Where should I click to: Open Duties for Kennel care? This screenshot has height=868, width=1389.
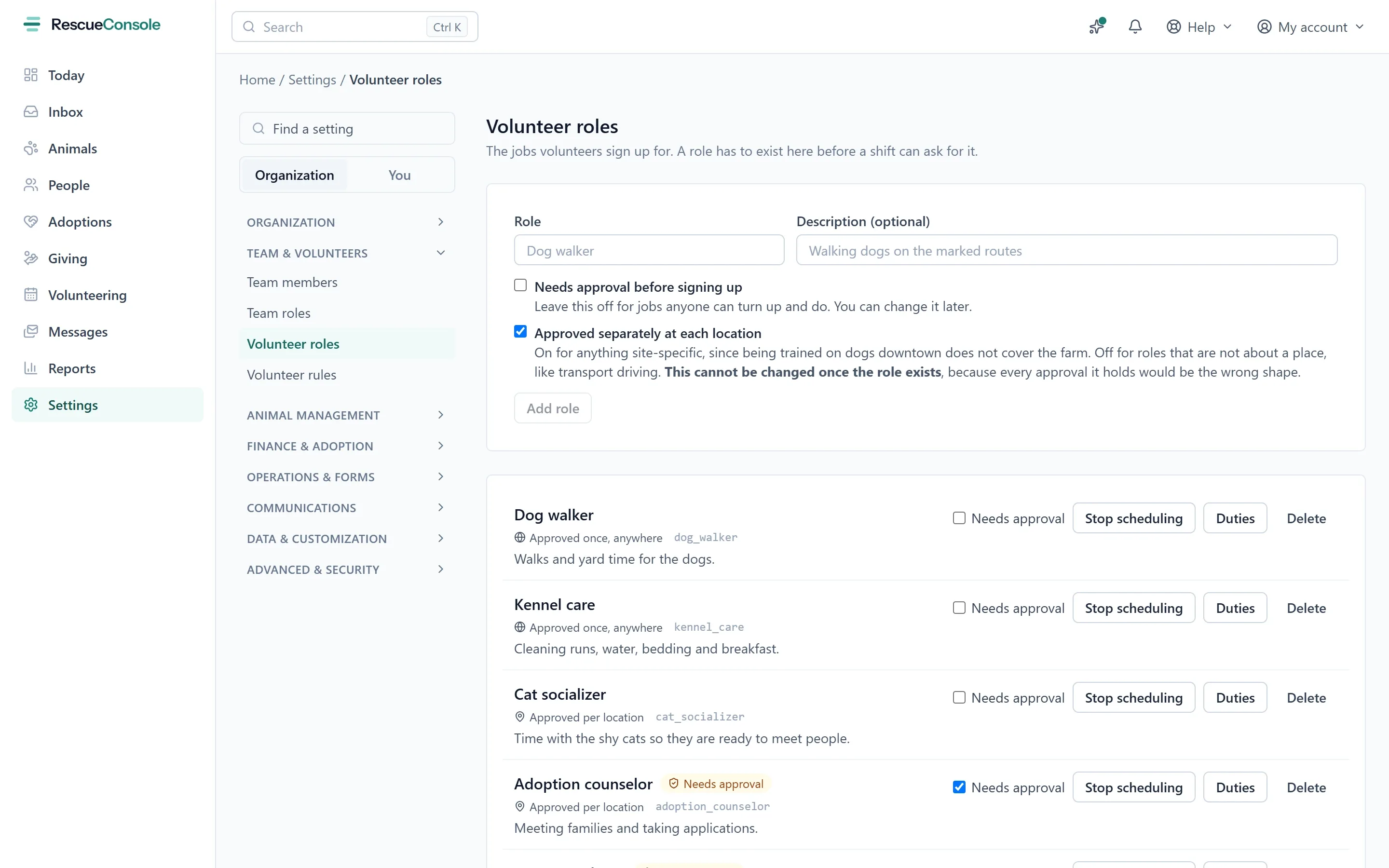[x=1235, y=608]
